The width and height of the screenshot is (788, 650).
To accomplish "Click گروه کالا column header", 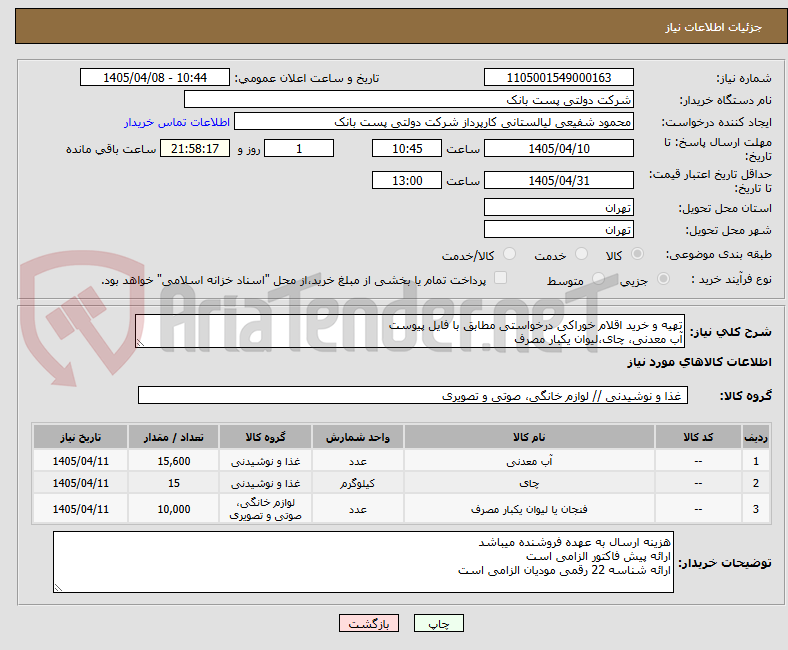I will [265, 437].
